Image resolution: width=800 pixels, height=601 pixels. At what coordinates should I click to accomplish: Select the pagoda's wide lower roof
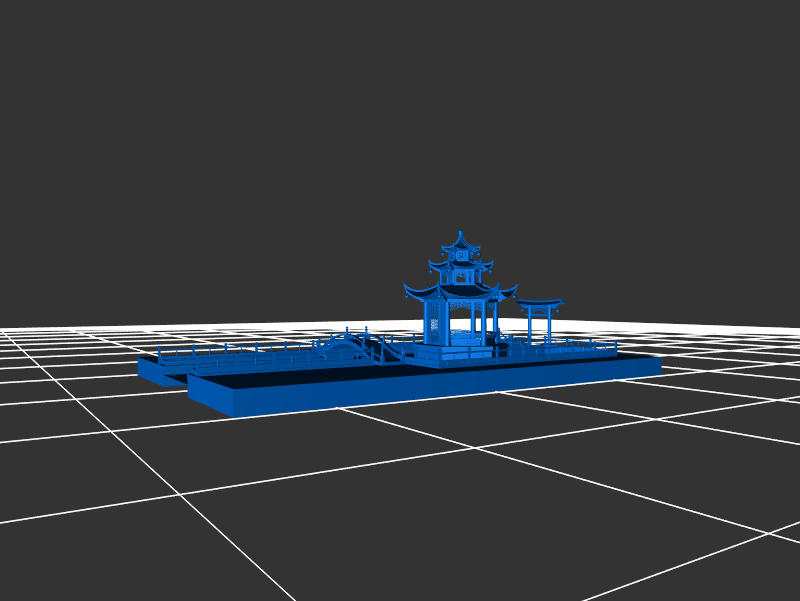[x=459, y=292]
